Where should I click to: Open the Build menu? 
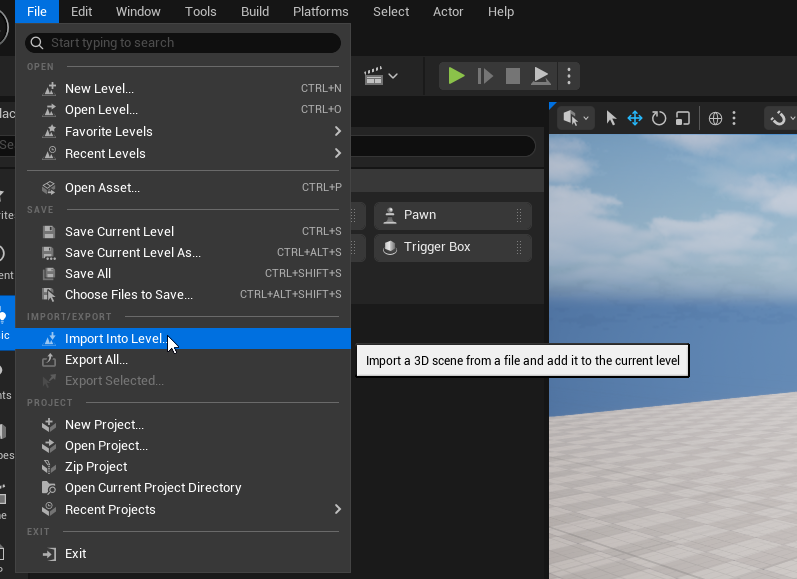pos(255,12)
